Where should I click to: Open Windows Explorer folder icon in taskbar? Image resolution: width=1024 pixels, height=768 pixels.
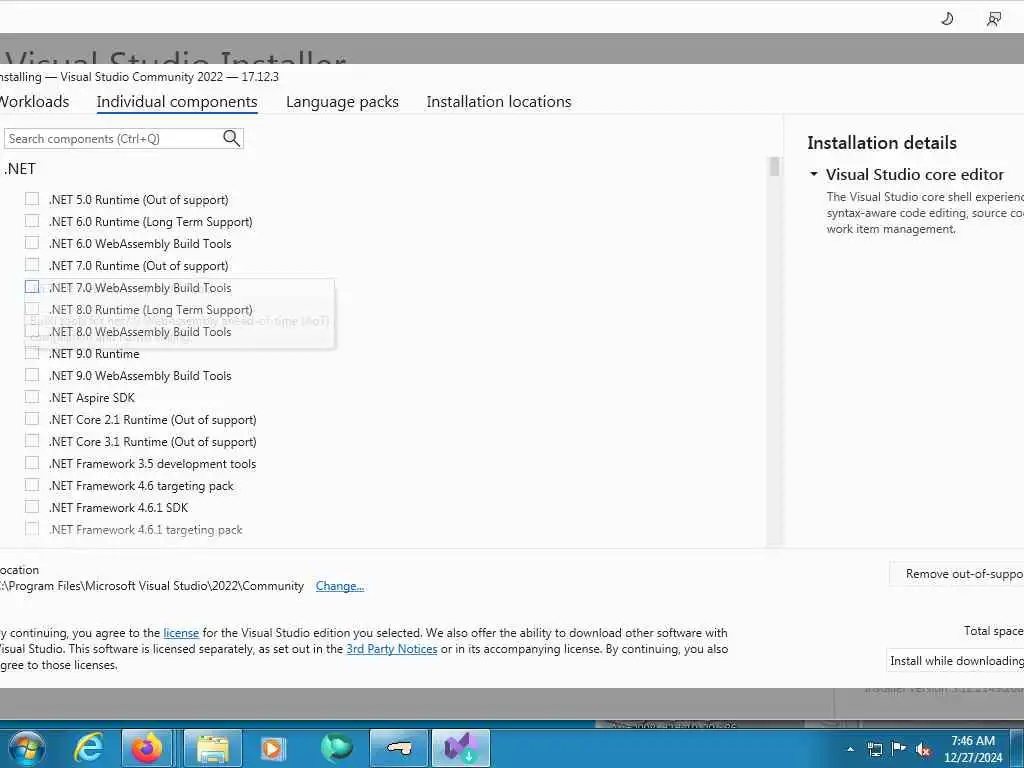[x=212, y=748]
